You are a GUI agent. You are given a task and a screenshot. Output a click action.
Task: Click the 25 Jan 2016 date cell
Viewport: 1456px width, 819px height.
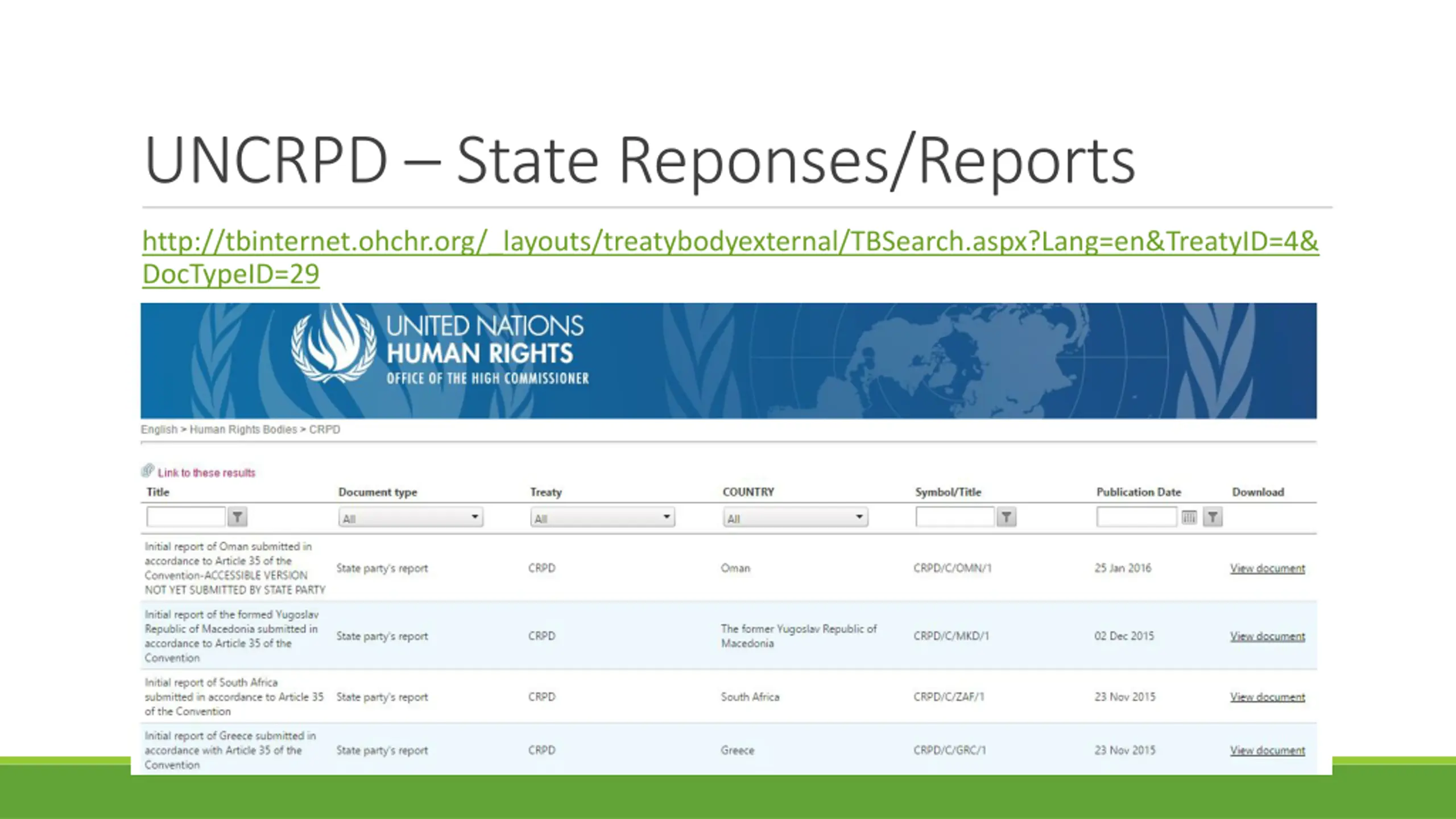(x=1123, y=568)
